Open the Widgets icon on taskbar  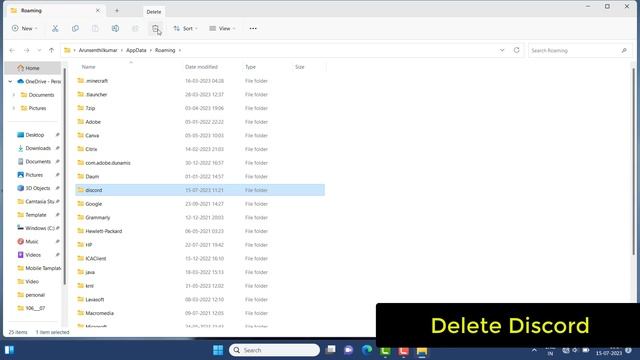(9, 350)
